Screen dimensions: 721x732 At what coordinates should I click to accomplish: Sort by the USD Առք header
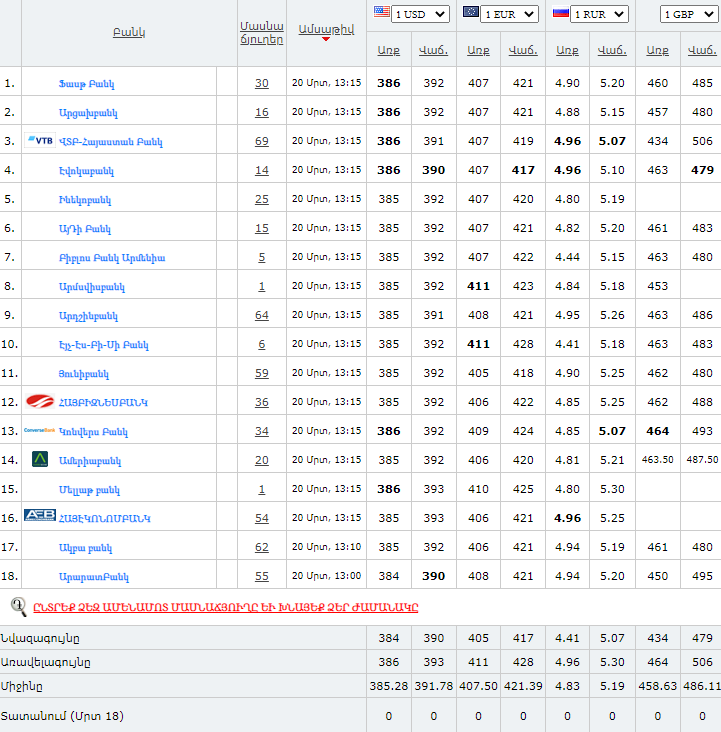(x=389, y=50)
